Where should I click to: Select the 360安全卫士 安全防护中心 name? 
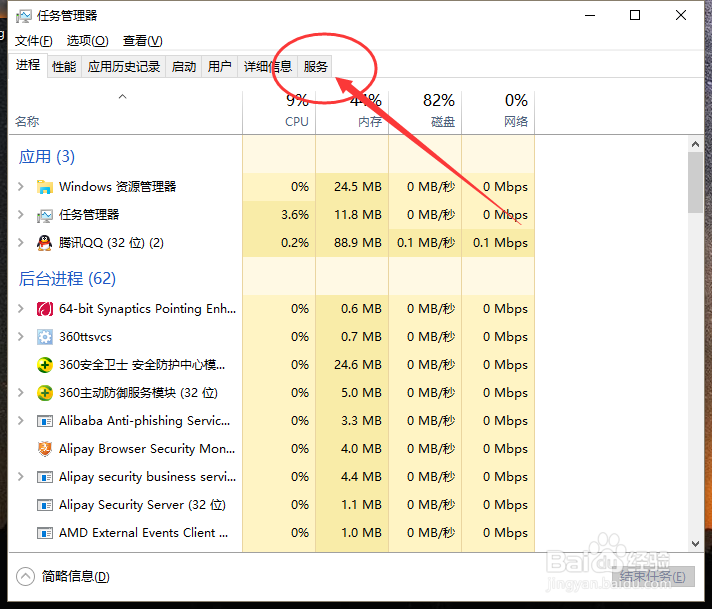pyautogui.click(x=142, y=365)
